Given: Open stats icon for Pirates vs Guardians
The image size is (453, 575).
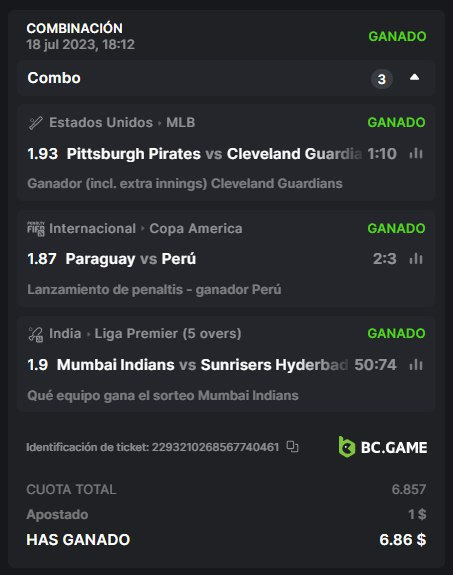Looking at the screenshot, I should point(416,153).
